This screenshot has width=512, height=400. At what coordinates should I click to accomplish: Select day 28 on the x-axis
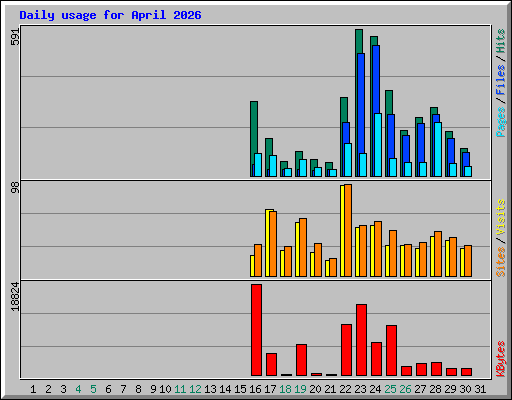(436, 389)
